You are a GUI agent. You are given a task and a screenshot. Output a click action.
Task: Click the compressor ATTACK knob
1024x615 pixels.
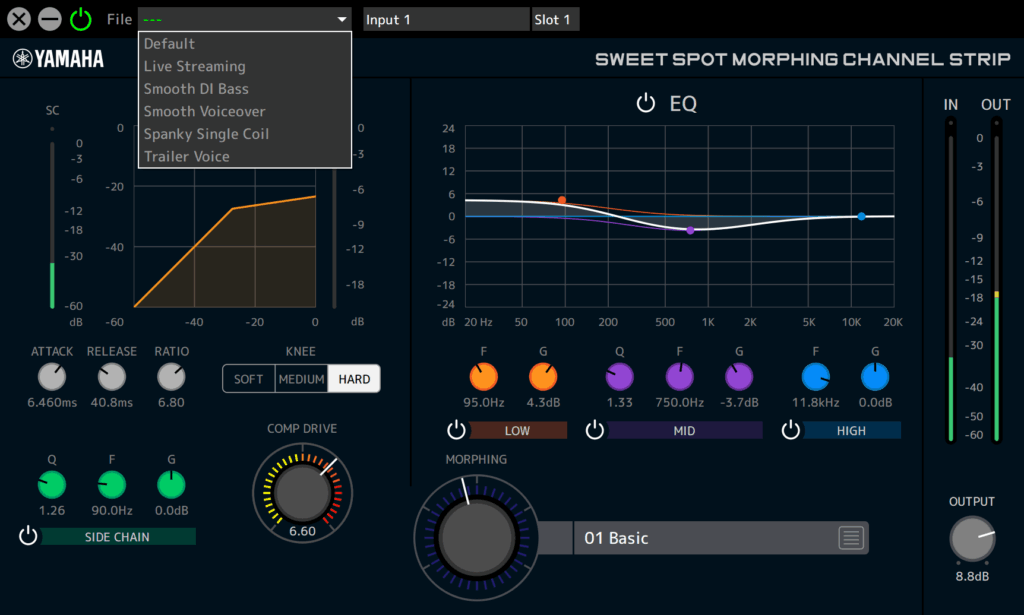tap(52, 377)
